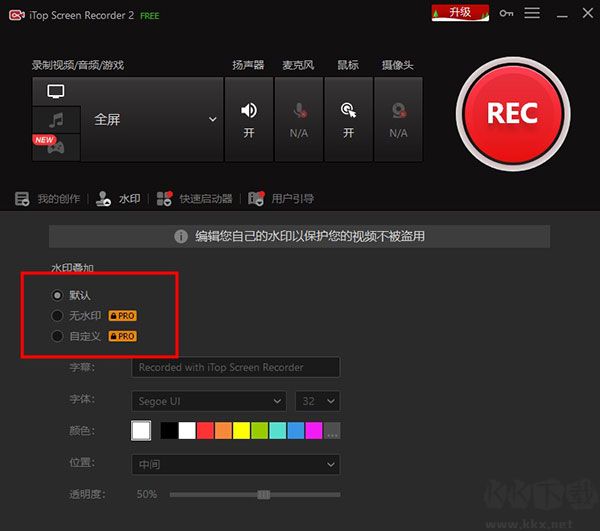The image size is (600, 531).
Task: Toggle the webcam 摄像头 N/A button
Action: point(398,119)
